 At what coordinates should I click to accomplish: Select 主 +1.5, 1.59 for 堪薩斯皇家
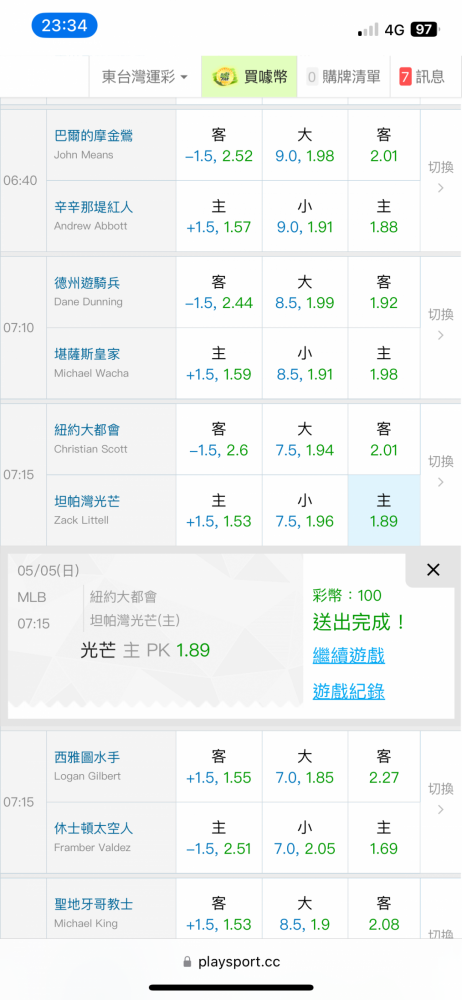(x=219, y=364)
